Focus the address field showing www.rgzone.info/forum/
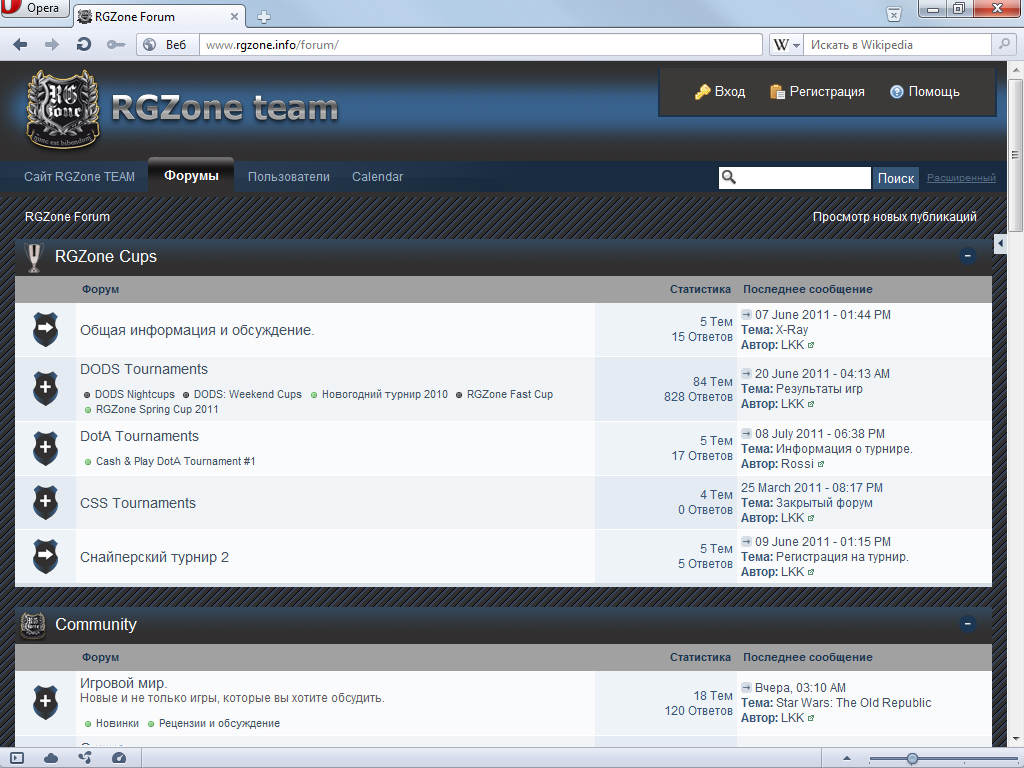 pos(481,44)
